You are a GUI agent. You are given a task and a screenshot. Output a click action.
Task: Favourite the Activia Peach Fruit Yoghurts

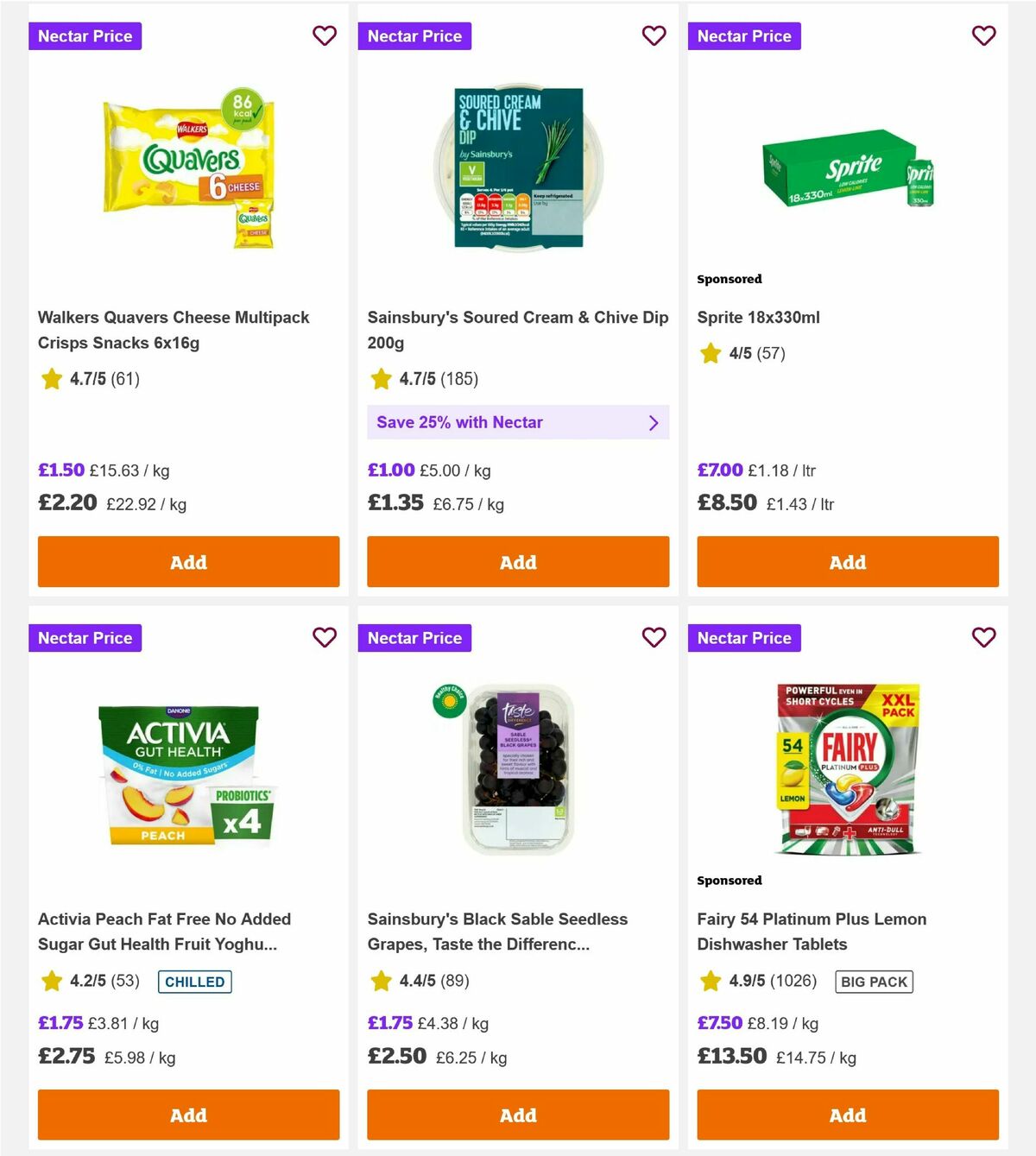[x=325, y=638]
